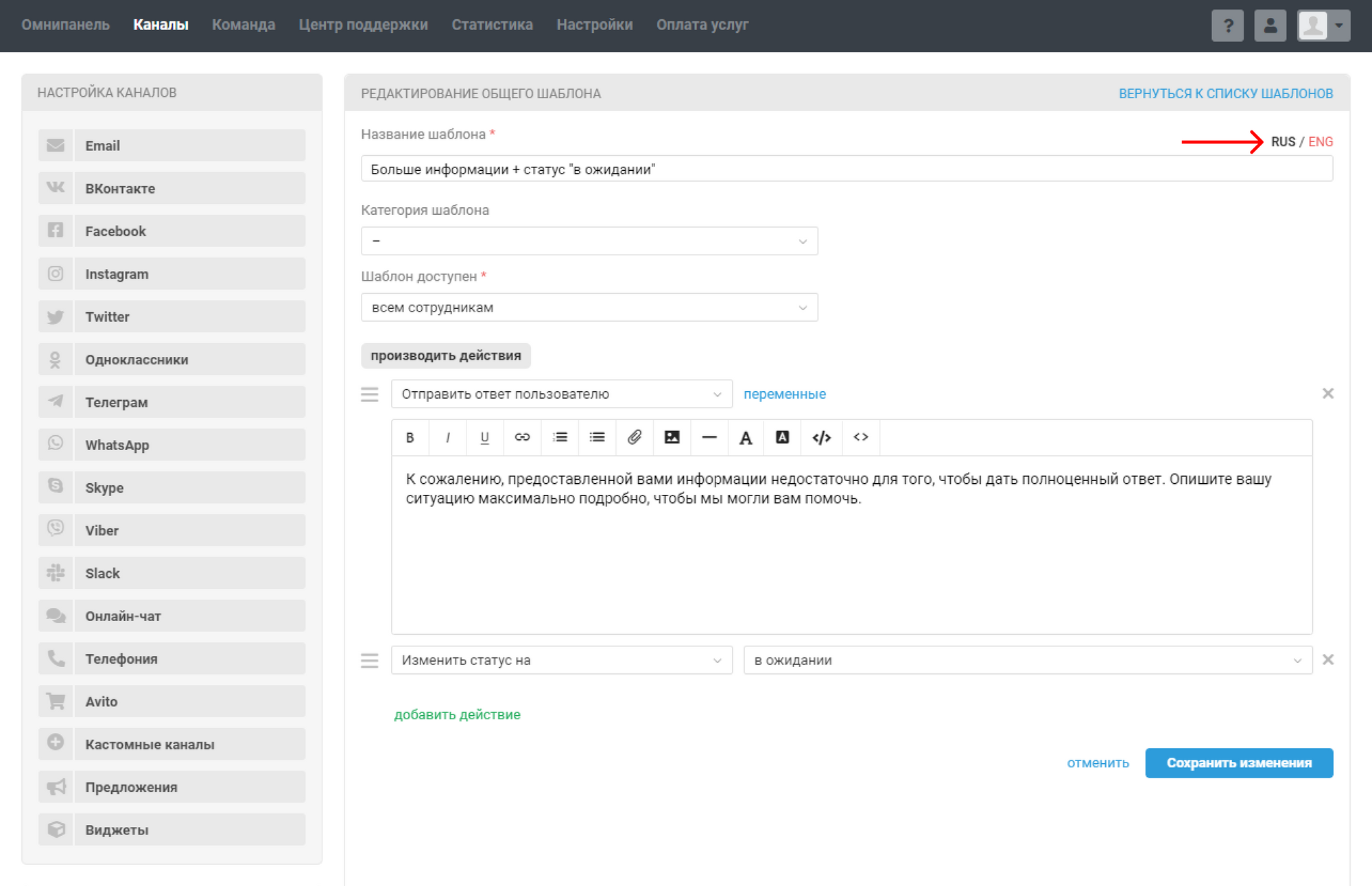The width and height of the screenshot is (1372, 886).
Task: Go to the Оплата услуг menu item
Action: [702, 25]
